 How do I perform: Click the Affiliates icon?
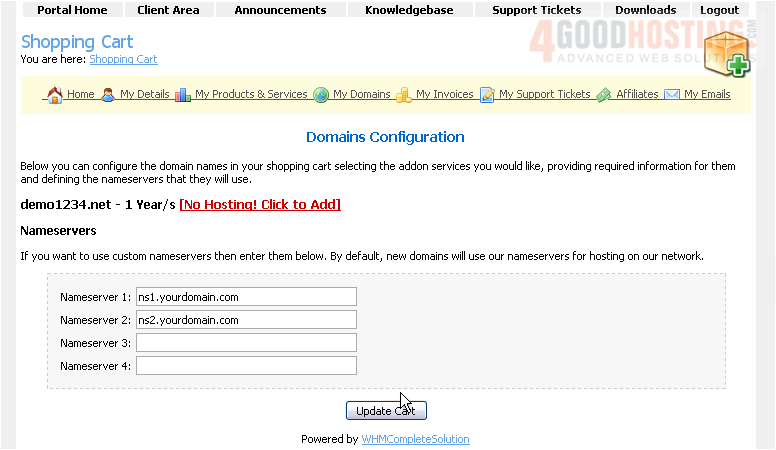point(604,95)
